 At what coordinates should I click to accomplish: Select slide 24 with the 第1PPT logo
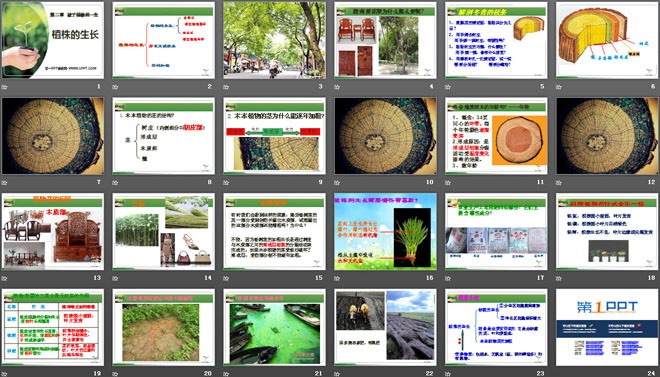[x=607, y=327]
